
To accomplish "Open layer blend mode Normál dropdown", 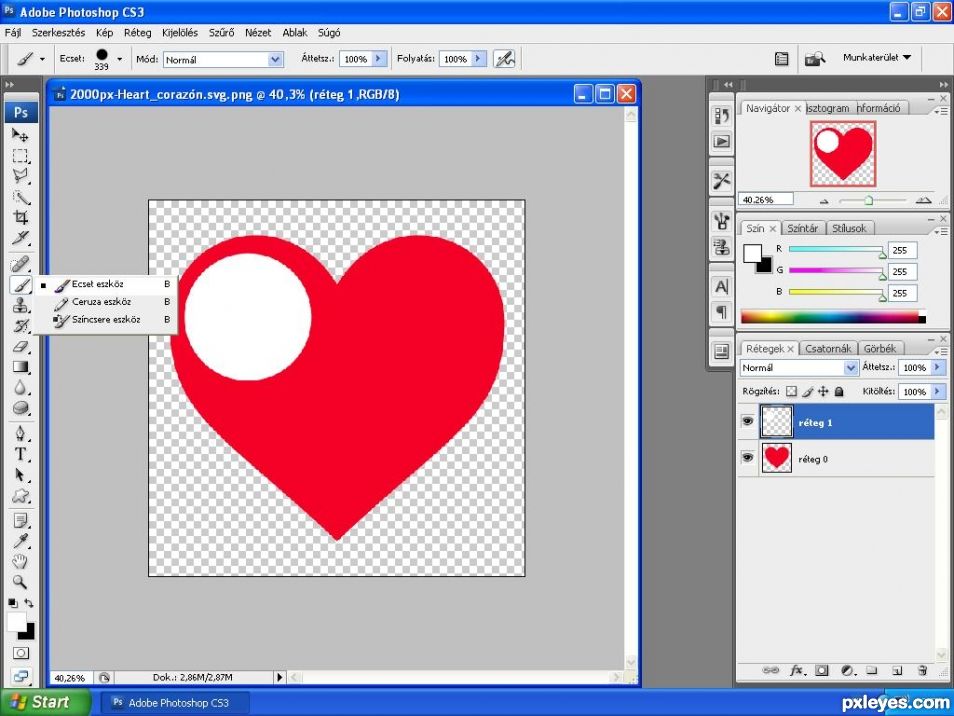I will (x=850, y=368).
